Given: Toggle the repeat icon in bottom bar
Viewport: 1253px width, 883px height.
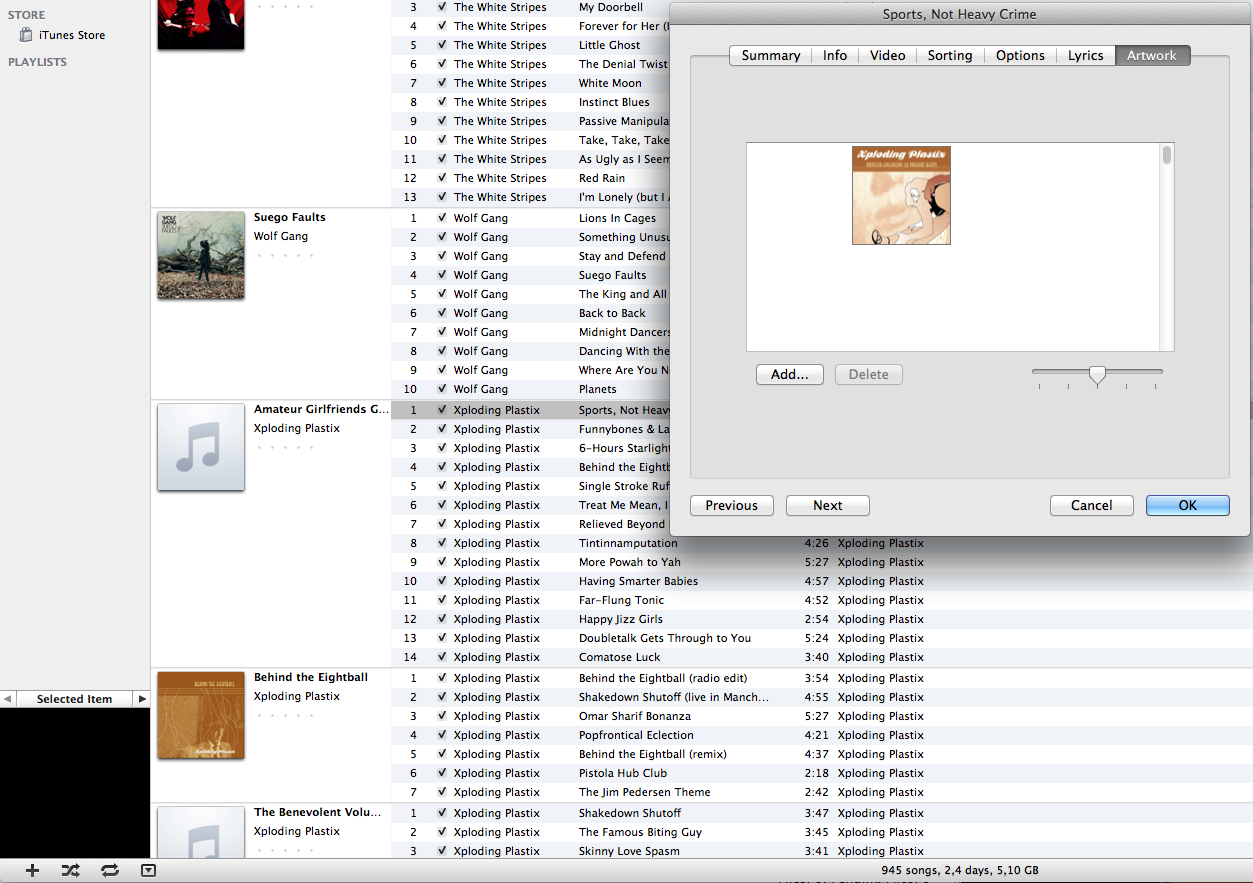Looking at the screenshot, I should [110, 870].
